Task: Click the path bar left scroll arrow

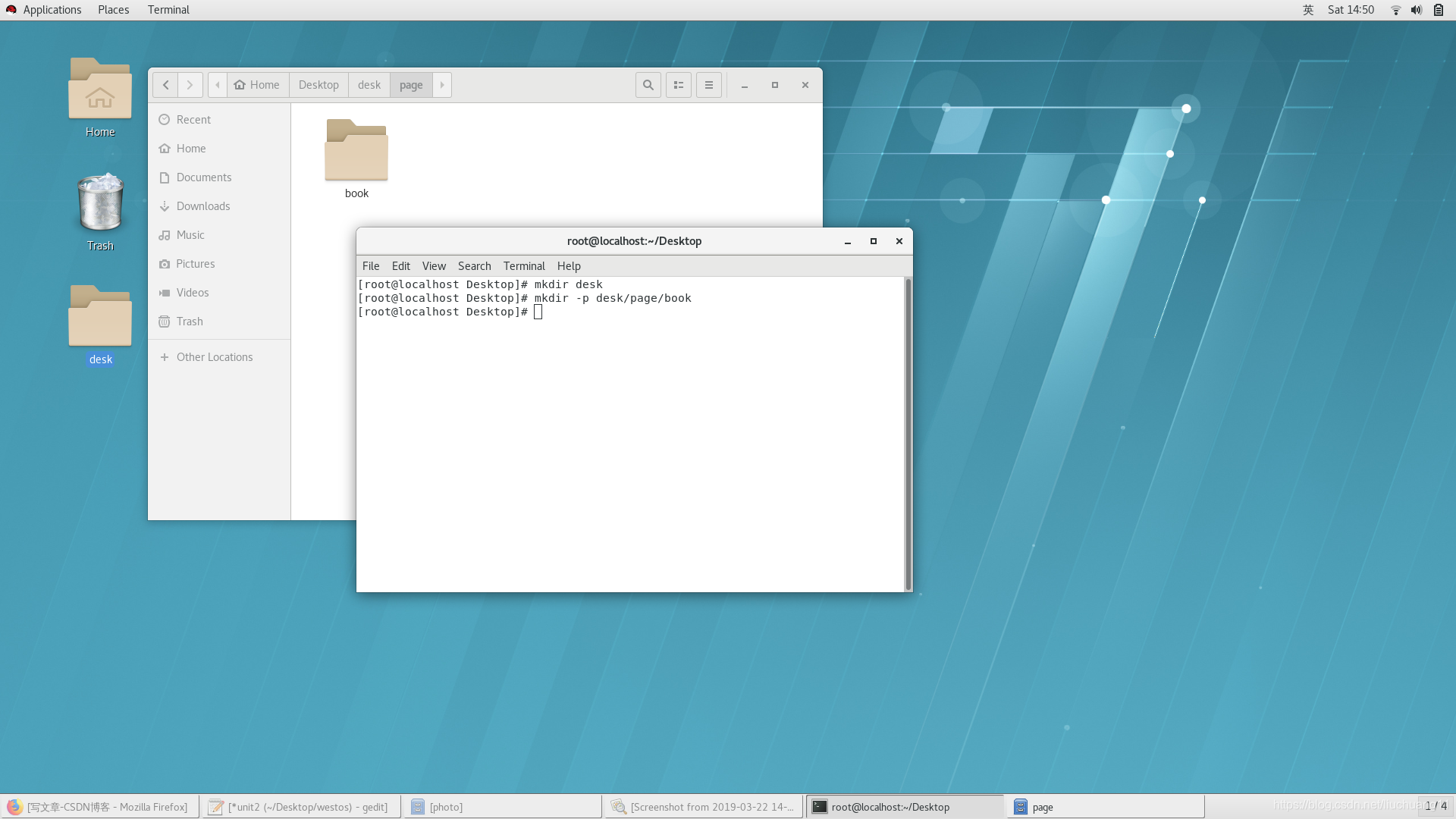Action: coord(218,85)
